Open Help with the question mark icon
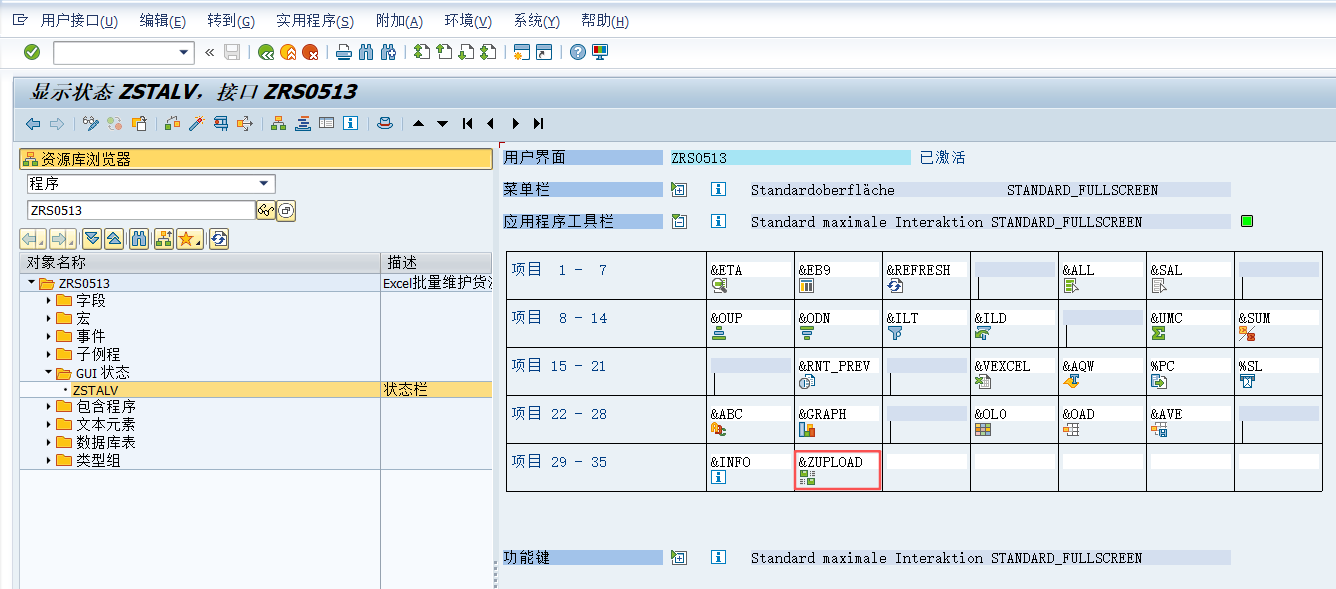The image size is (1336, 589). coord(577,52)
